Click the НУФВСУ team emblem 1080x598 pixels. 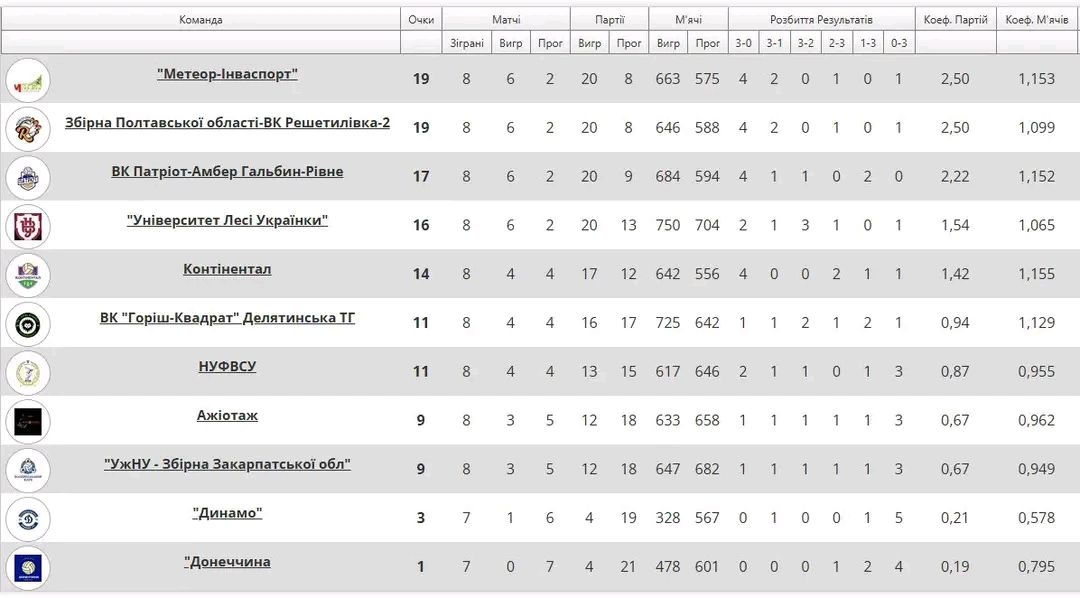[x=28, y=371]
